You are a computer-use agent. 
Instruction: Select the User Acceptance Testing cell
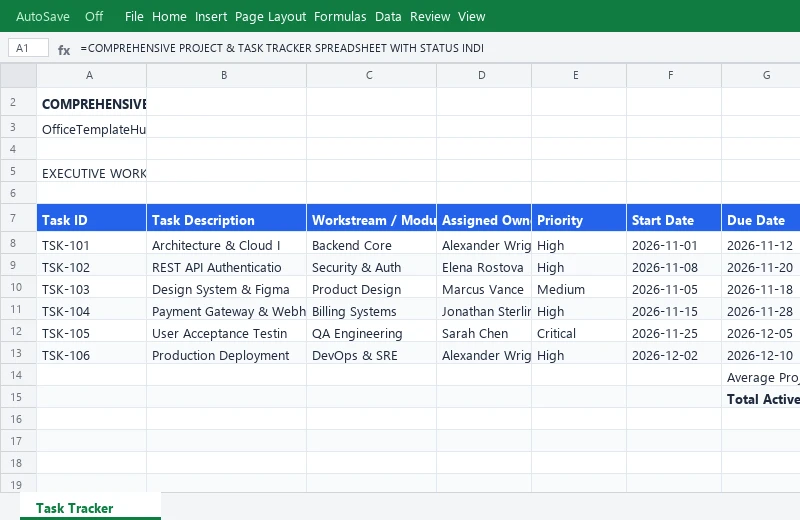227,331
